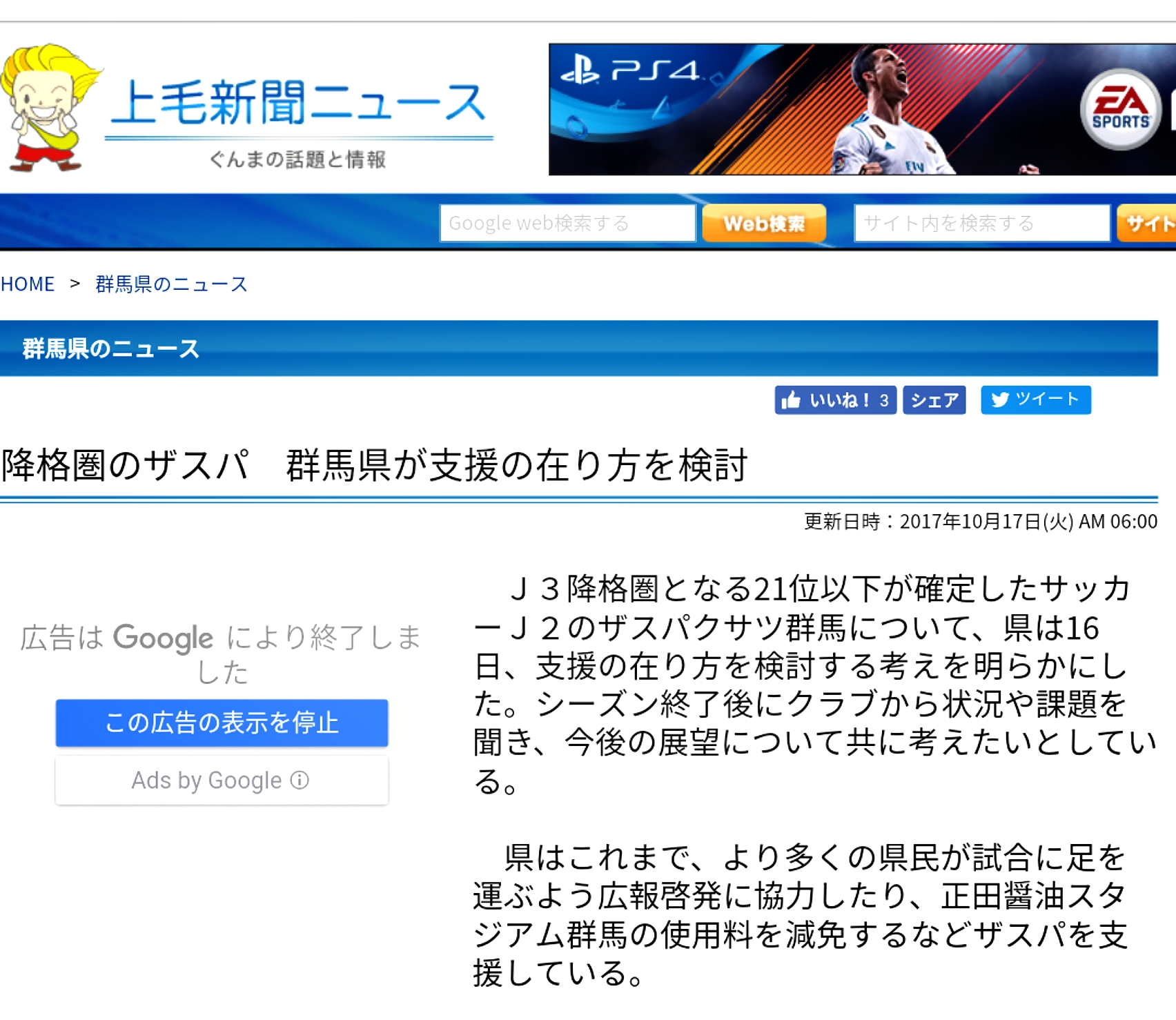Screen dimensions: 1176x1020
Task: Click the info icon beside Ads by Google
Action: [x=300, y=780]
